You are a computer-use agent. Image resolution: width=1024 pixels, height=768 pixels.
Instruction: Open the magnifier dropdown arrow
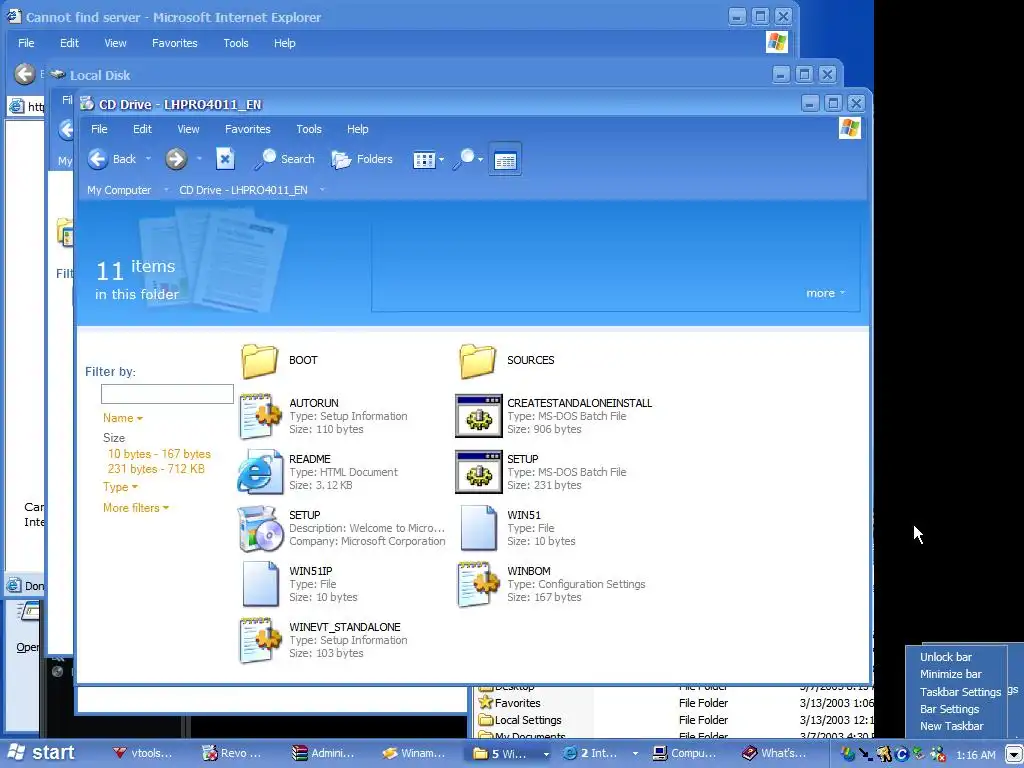click(481, 159)
